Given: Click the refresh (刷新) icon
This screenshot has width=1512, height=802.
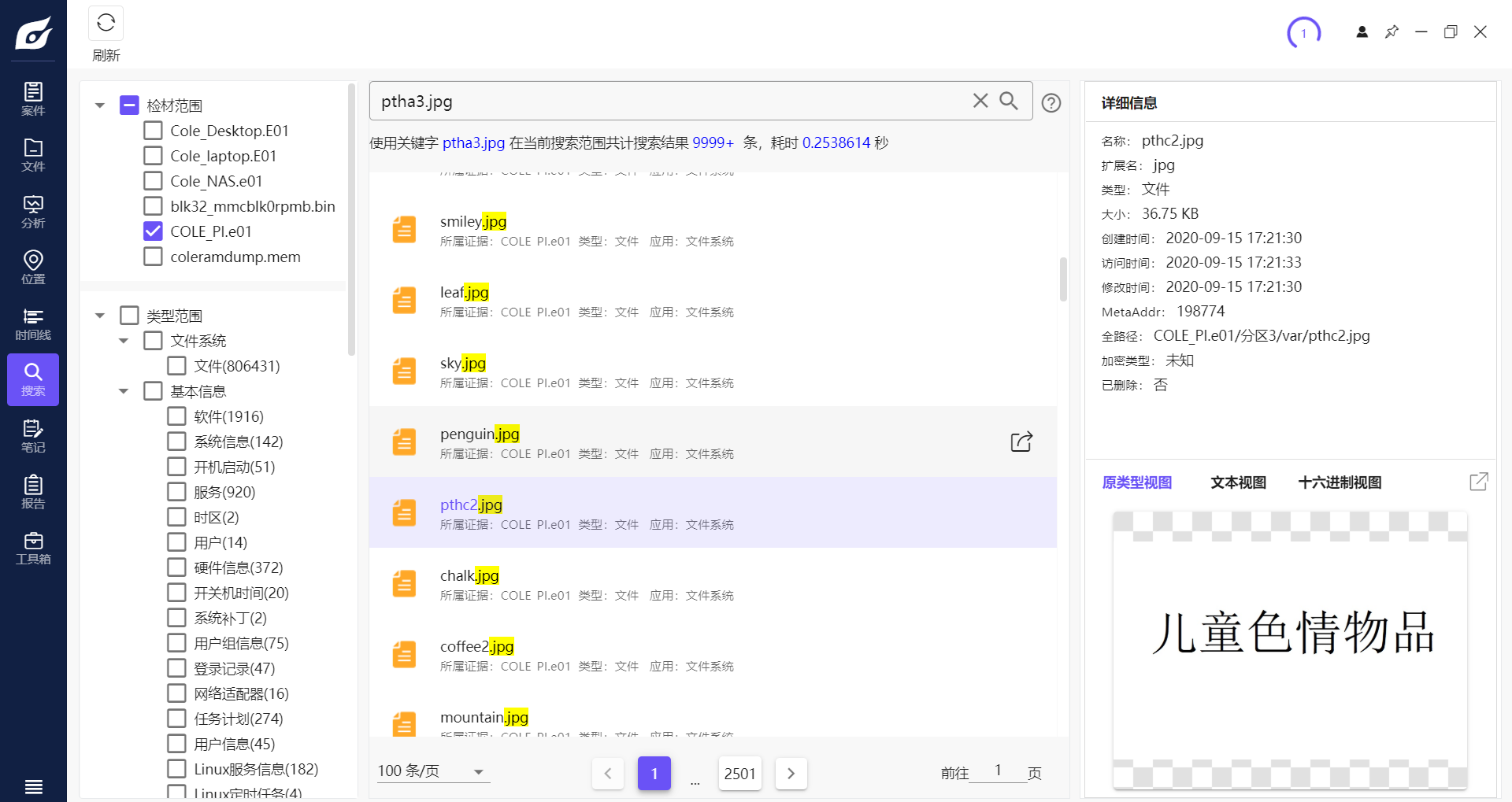Looking at the screenshot, I should pyautogui.click(x=106, y=24).
